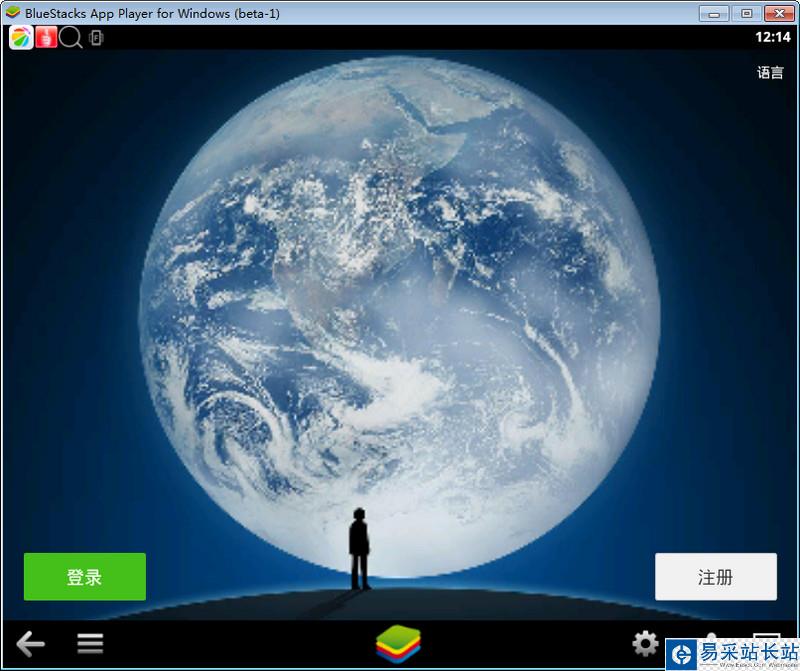Minimize the BlueStacks window
The image size is (800, 671).
[713, 13]
